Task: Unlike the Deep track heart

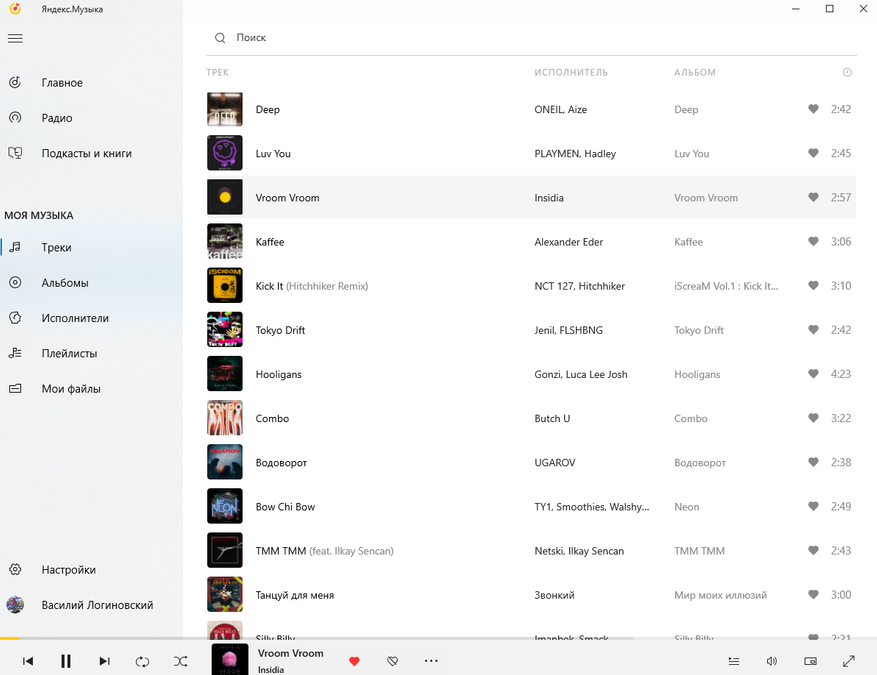Action: click(813, 109)
